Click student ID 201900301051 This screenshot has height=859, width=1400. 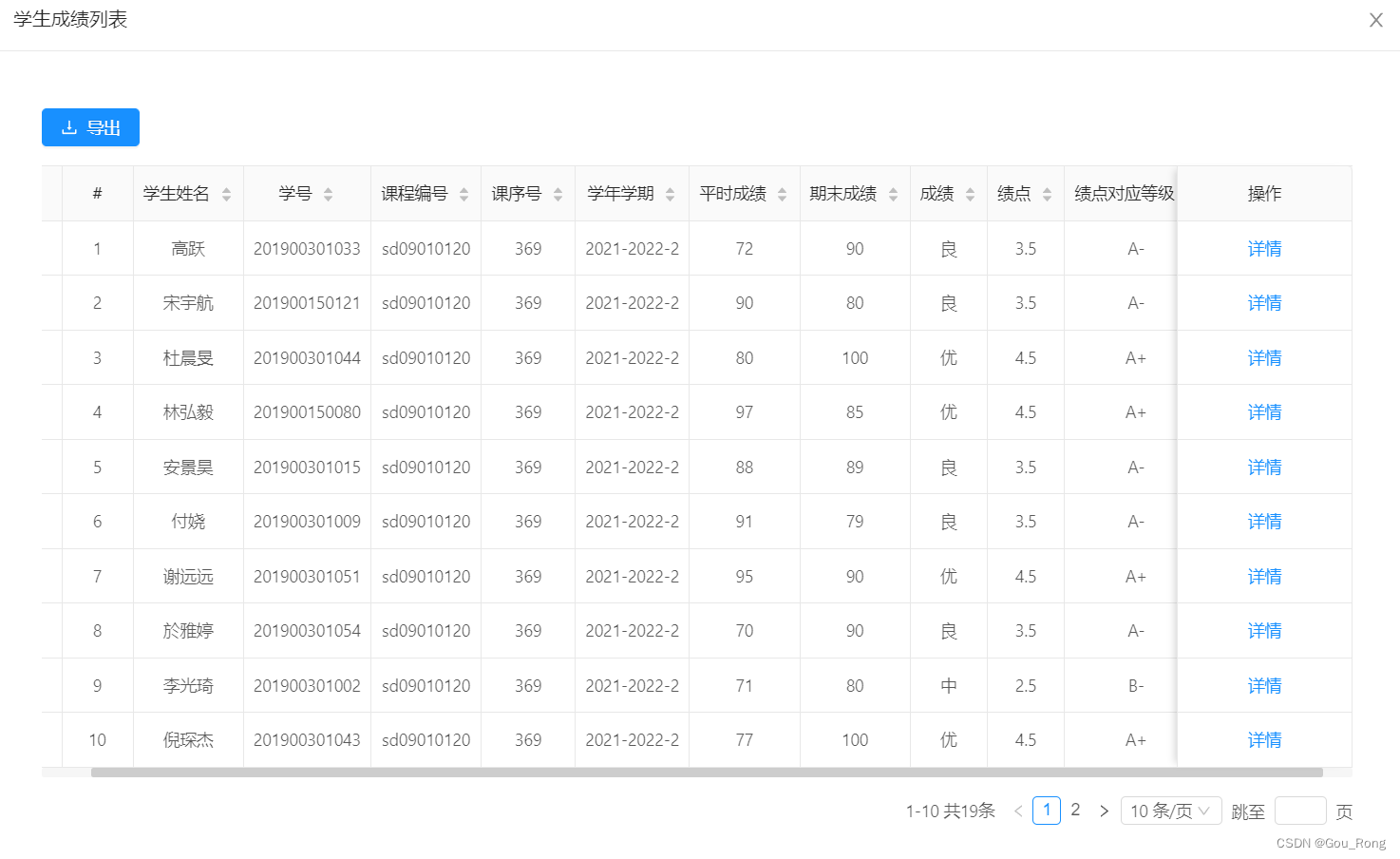tap(307, 577)
